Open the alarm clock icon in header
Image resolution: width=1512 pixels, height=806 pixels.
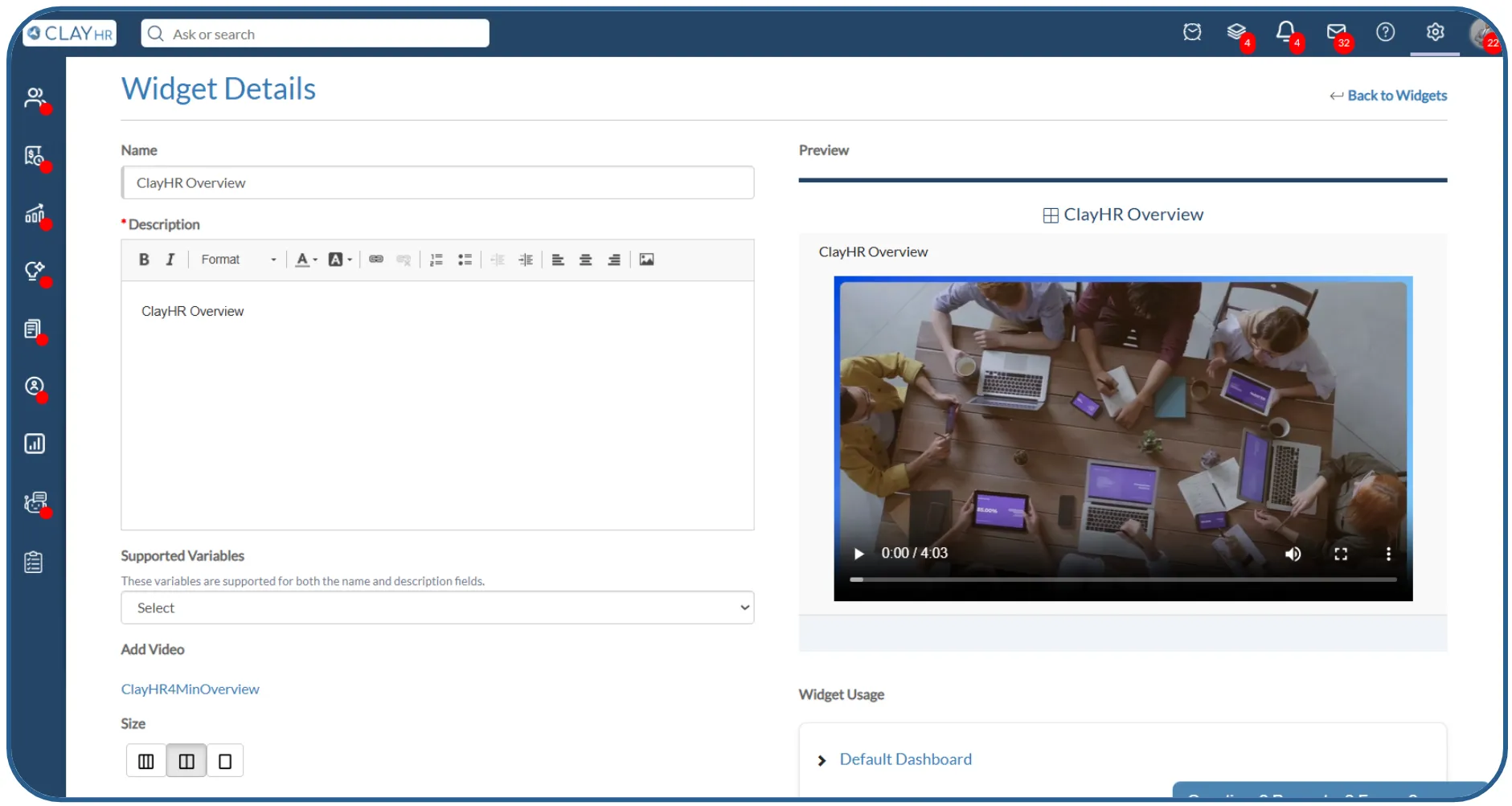1192,32
